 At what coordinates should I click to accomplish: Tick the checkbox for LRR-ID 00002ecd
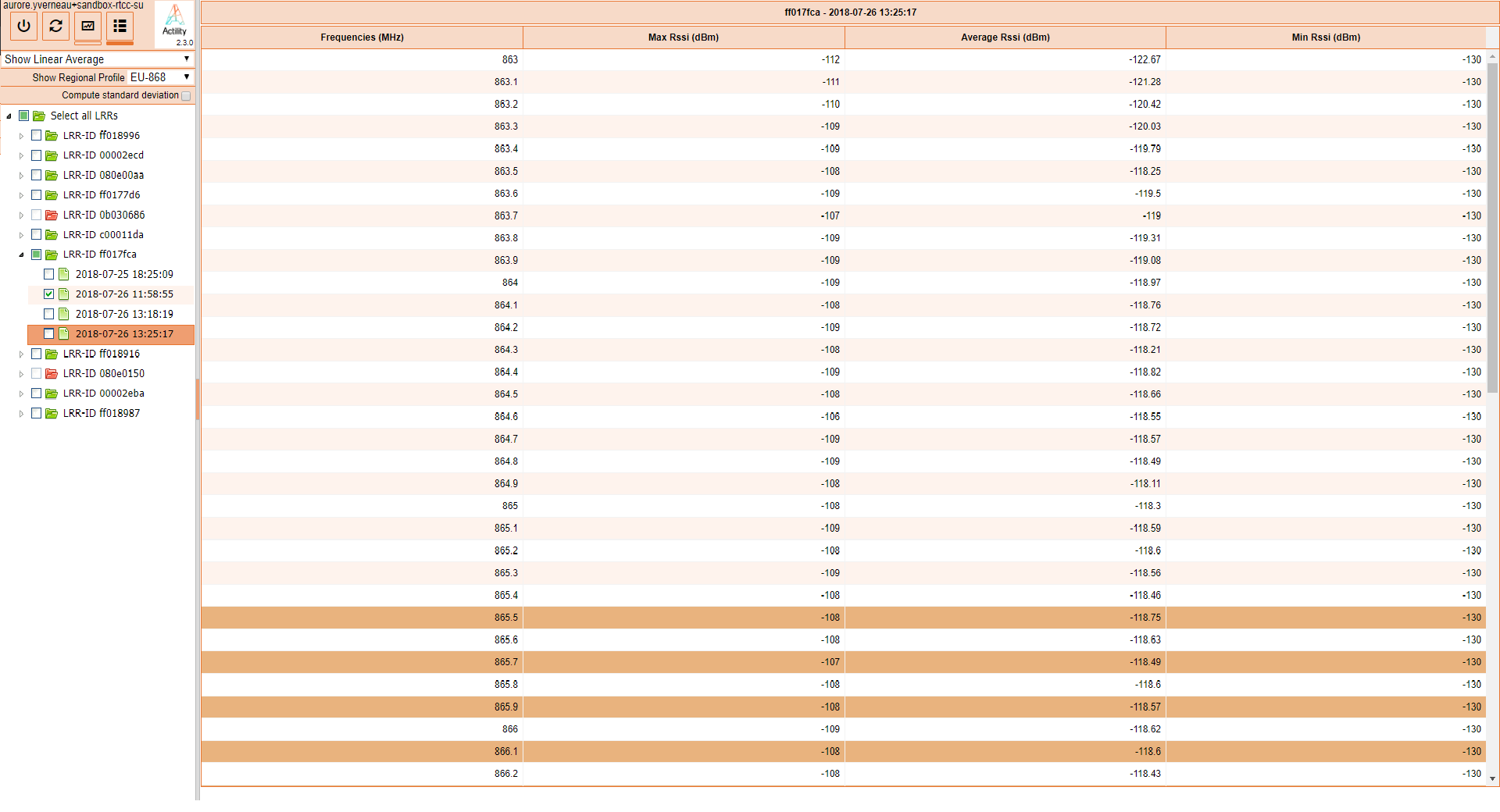point(37,155)
